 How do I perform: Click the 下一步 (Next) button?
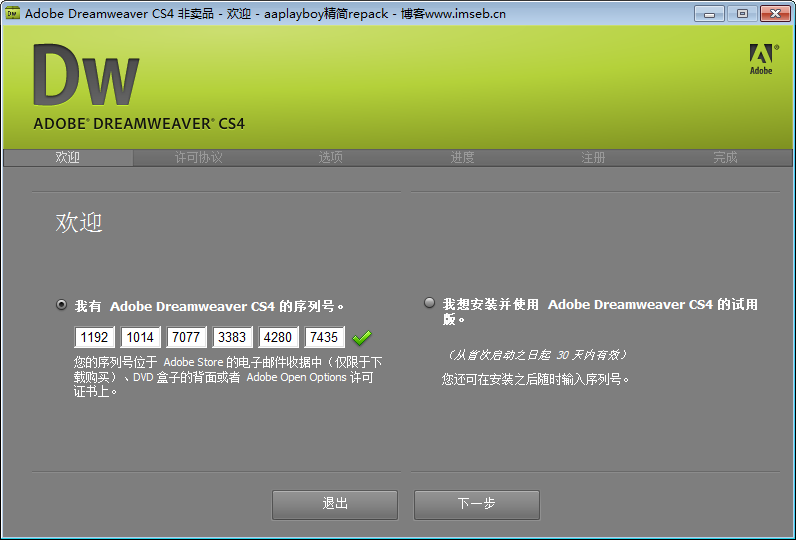click(x=477, y=504)
